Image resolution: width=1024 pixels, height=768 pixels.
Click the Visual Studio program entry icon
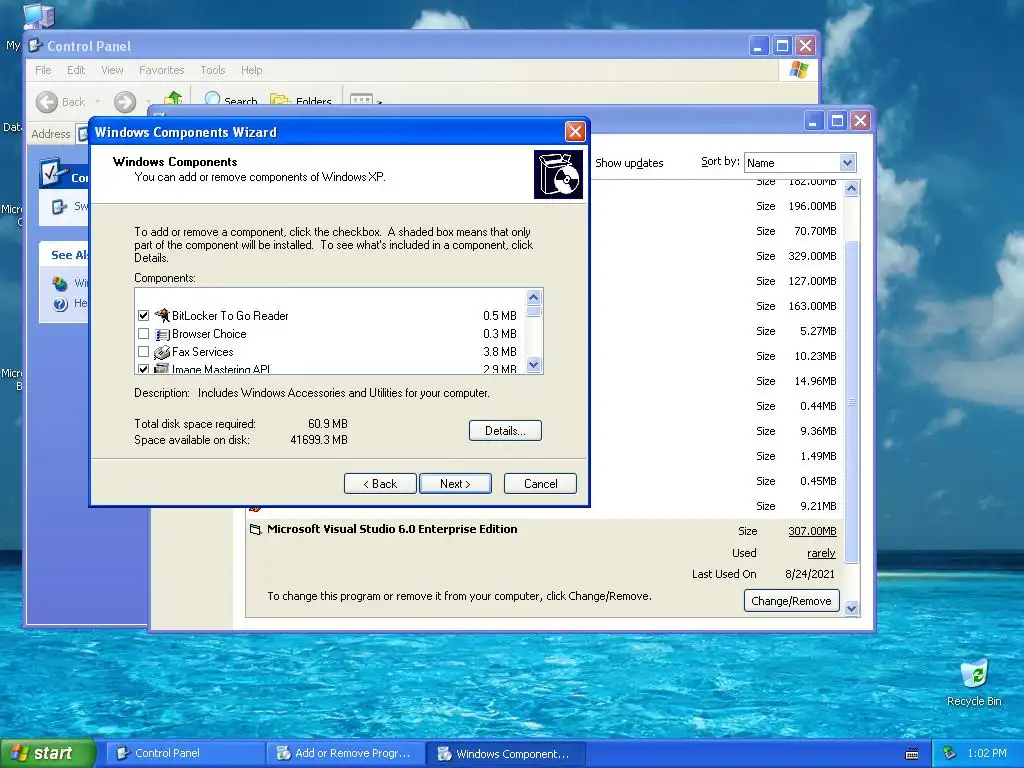255,529
